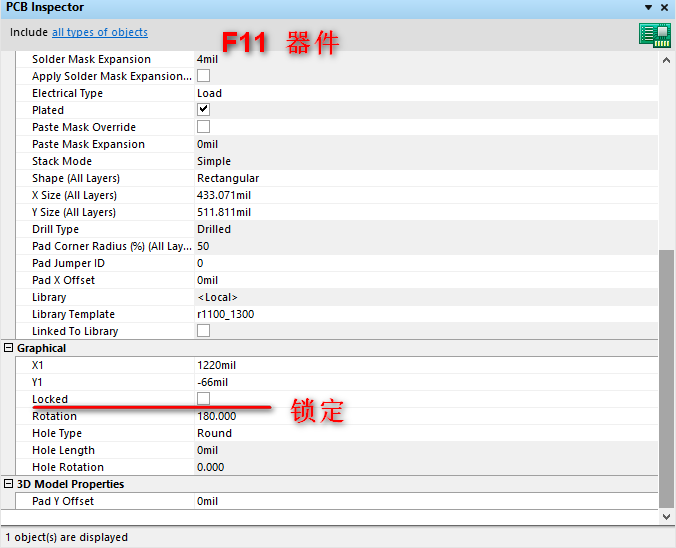Toggle the Paste Mask Override checkbox
Viewport: 676px width, 548px height.
coord(204,127)
